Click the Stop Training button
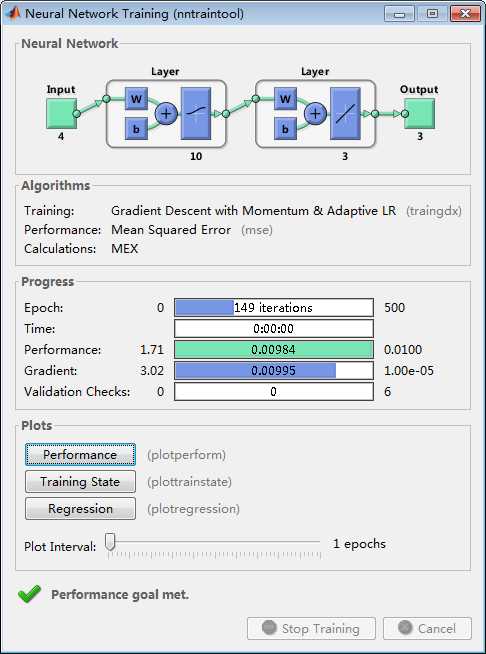This screenshot has width=486, height=654. [x=311, y=629]
